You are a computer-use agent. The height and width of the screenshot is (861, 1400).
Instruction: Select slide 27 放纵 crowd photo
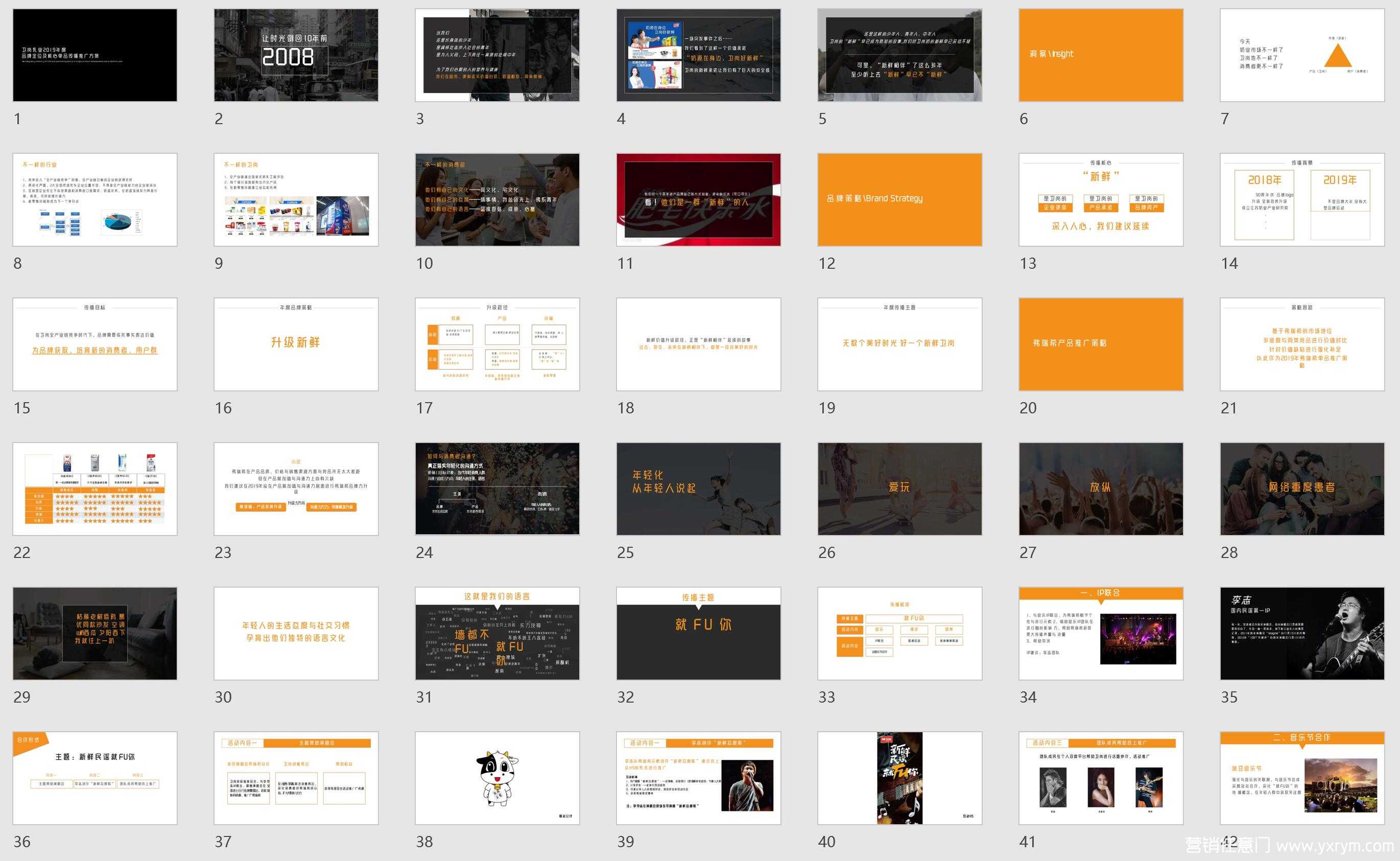[1101, 489]
